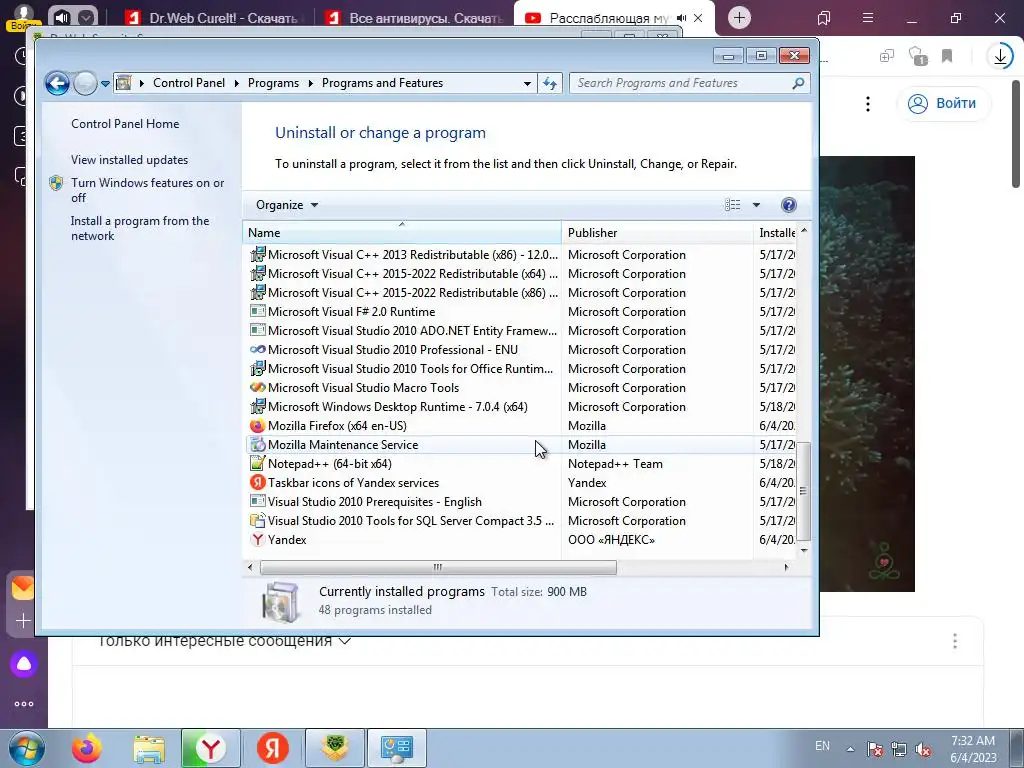Go back with the blue Back arrow
This screenshot has width=1024, height=768.
(x=57, y=83)
